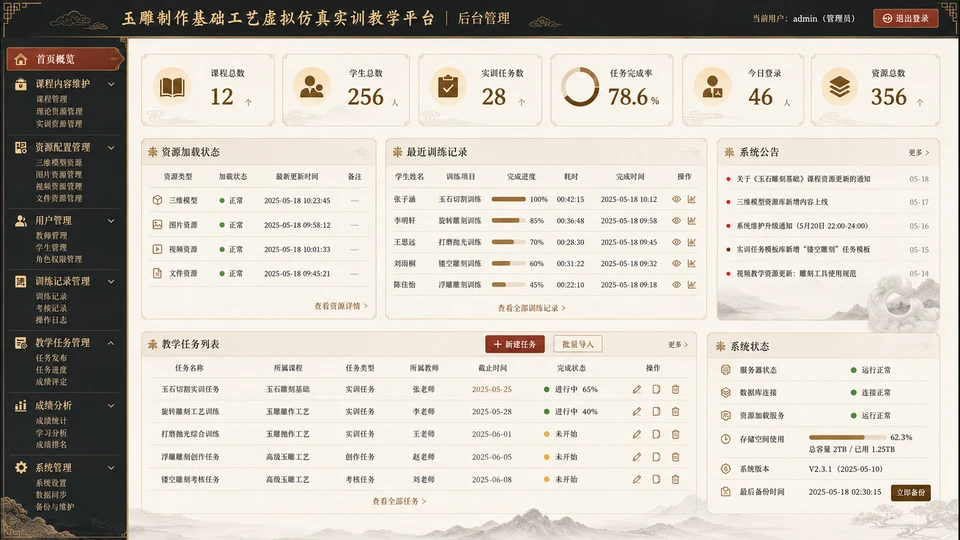Collapse the 用户管理 section chevron
The height and width of the screenshot is (540, 960).
(x=111, y=220)
